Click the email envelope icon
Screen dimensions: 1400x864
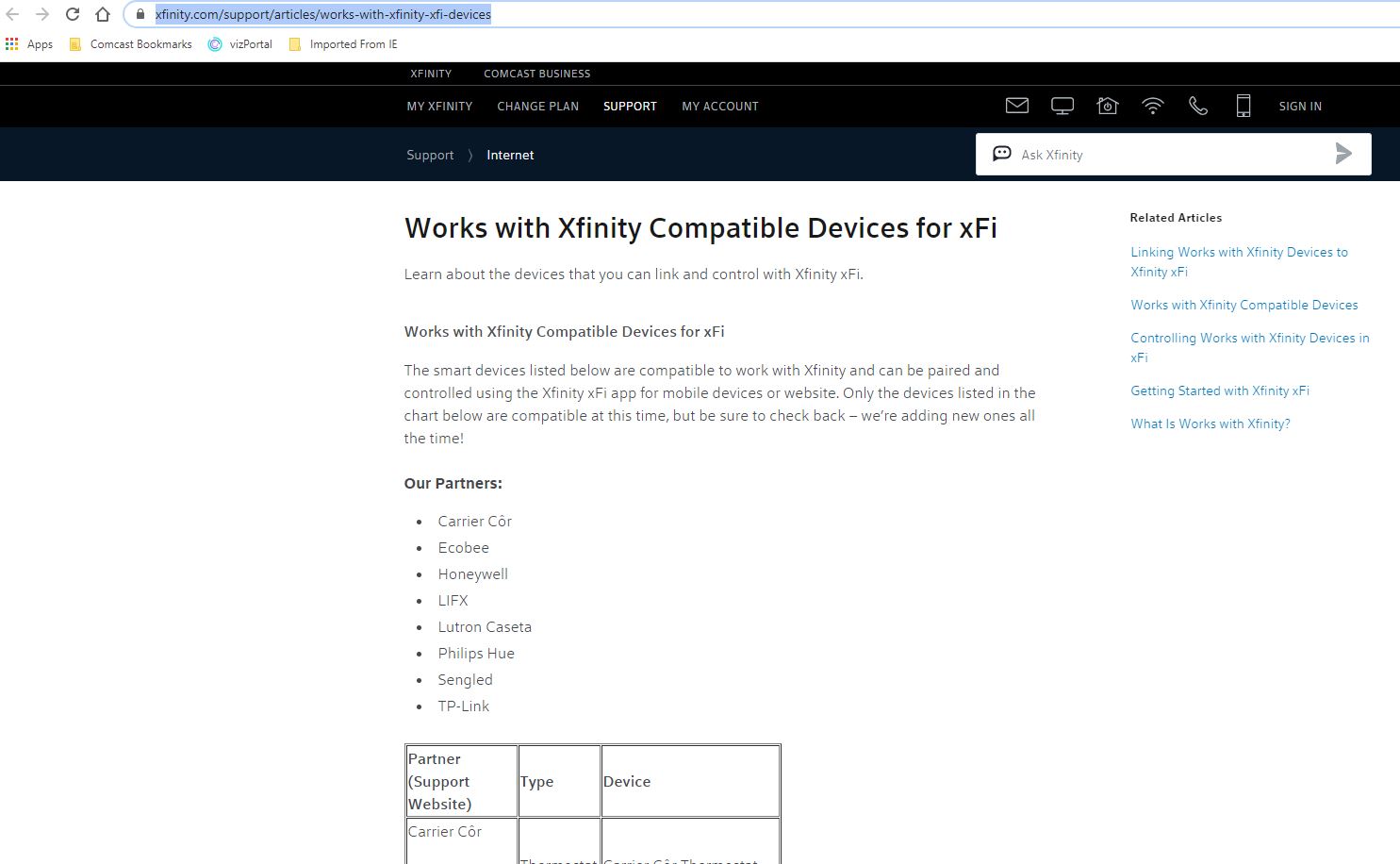coord(1016,106)
